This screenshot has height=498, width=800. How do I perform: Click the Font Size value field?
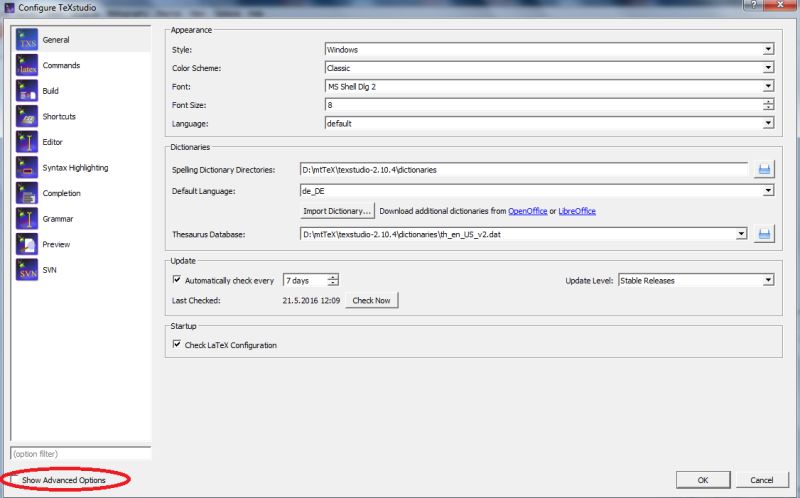point(544,105)
